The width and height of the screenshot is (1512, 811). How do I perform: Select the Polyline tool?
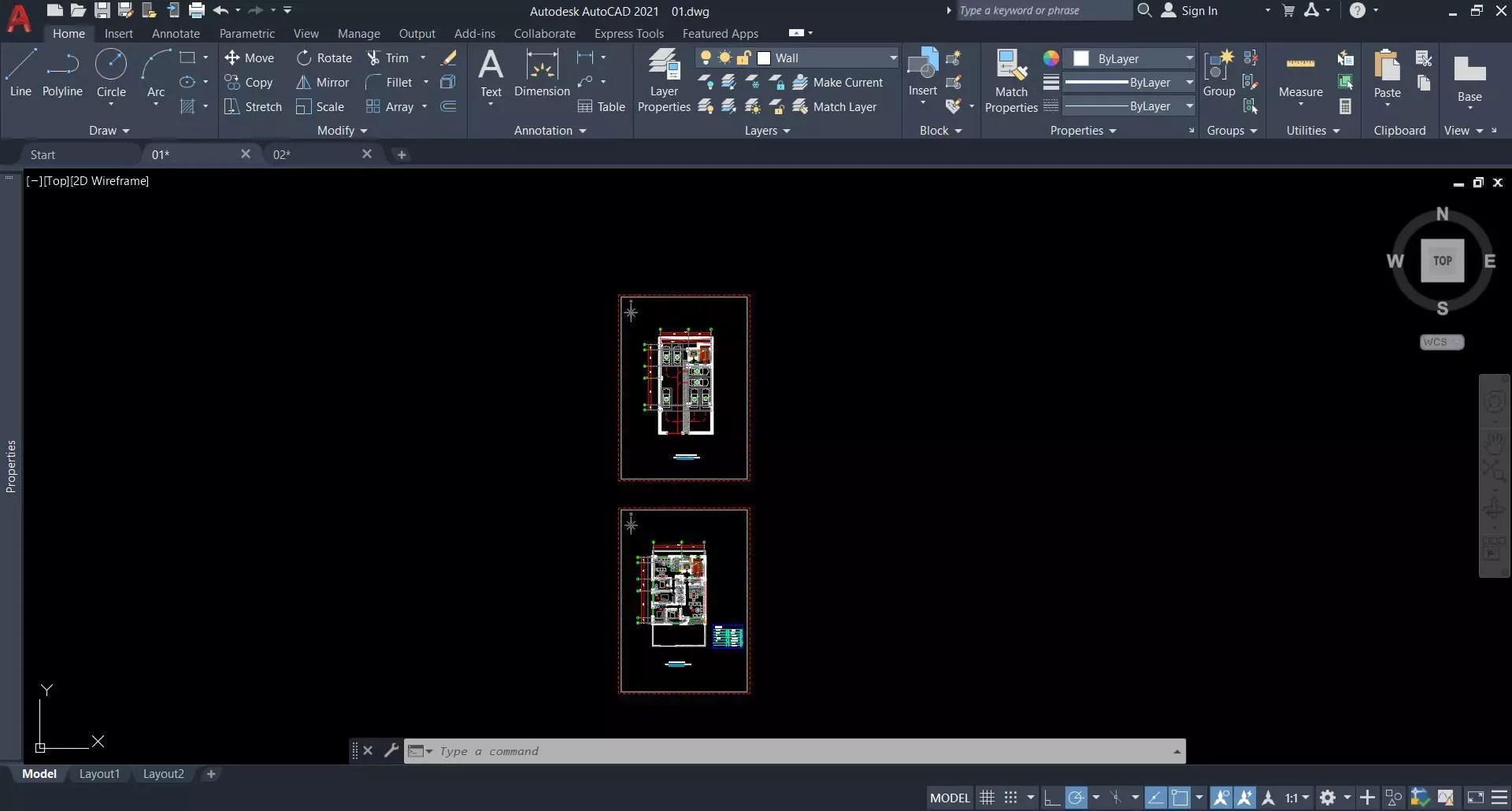click(62, 72)
